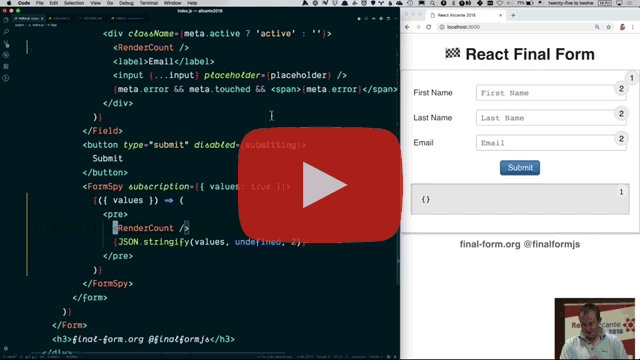The image size is (640, 360).
Task: Select the React Alicante 2018 browser tab
Action: point(465,15)
